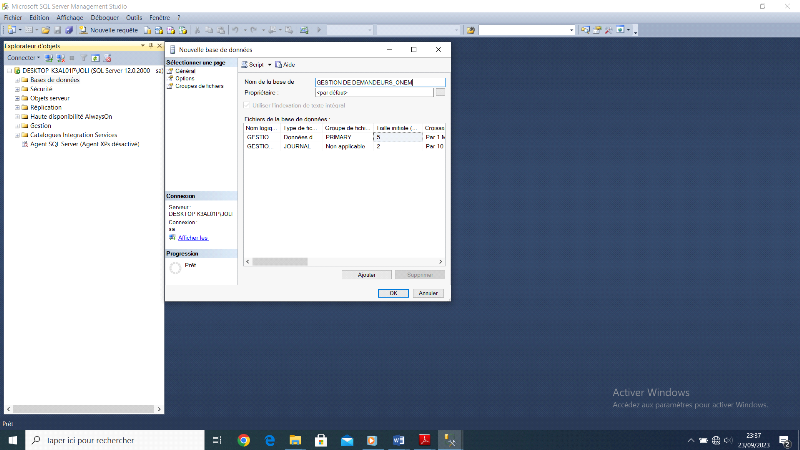Screen dimensions: 800x450
Task: Click the Propriétaire text field
Action: (x=374, y=93)
